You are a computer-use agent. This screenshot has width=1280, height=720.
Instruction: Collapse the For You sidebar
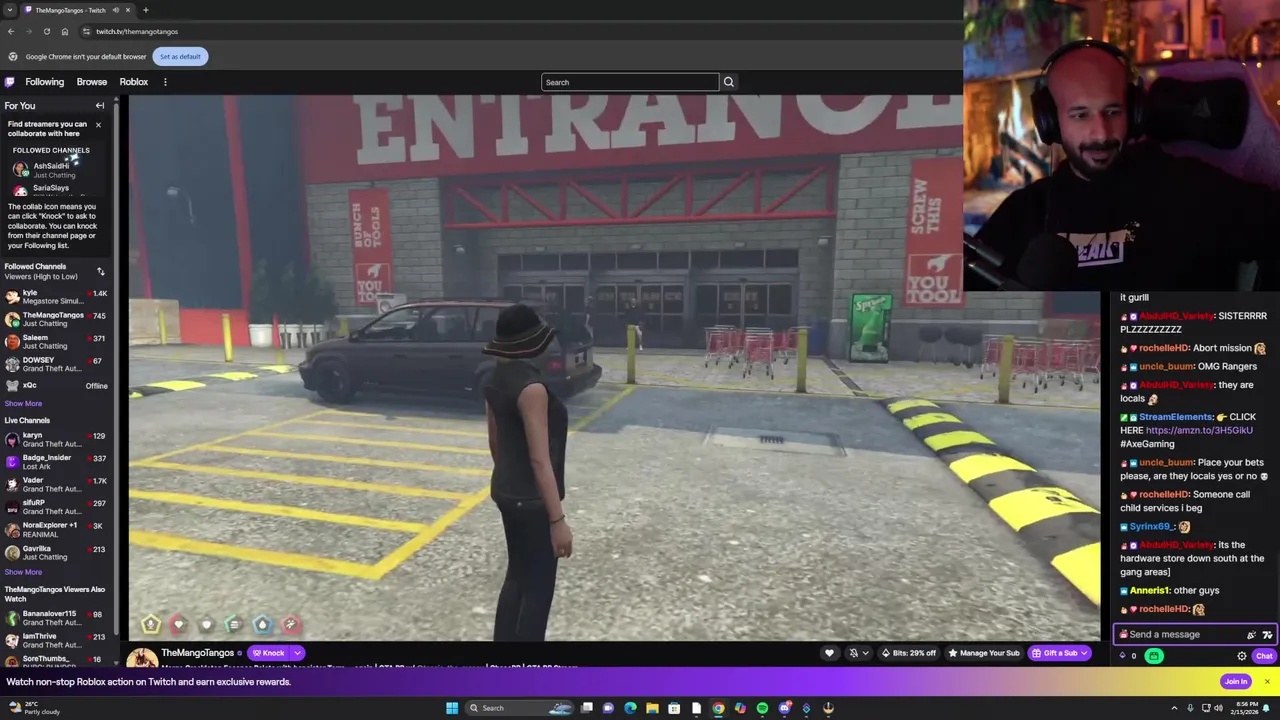[x=100, y=105]
